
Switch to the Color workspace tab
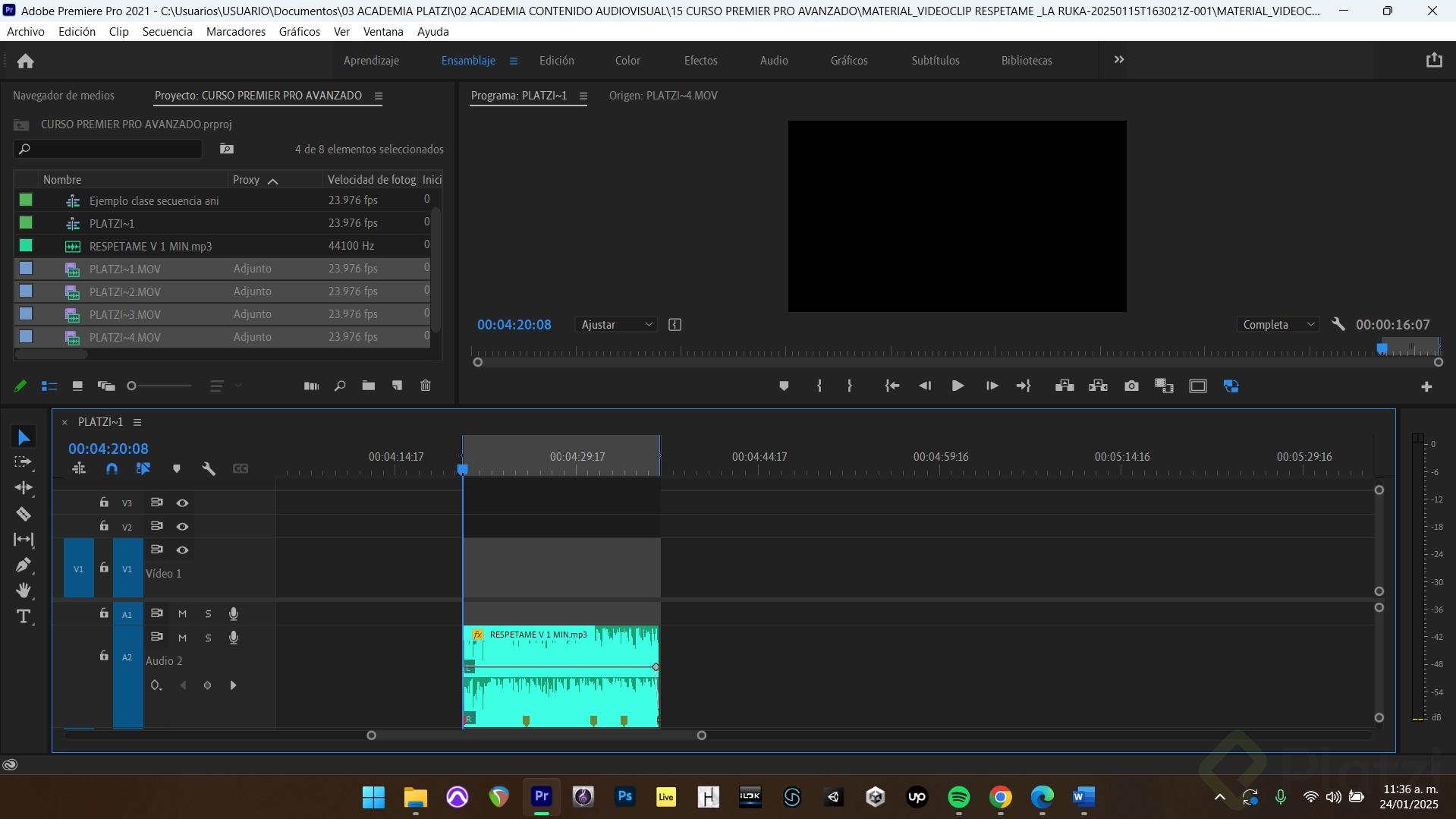[x=627, y=61]
